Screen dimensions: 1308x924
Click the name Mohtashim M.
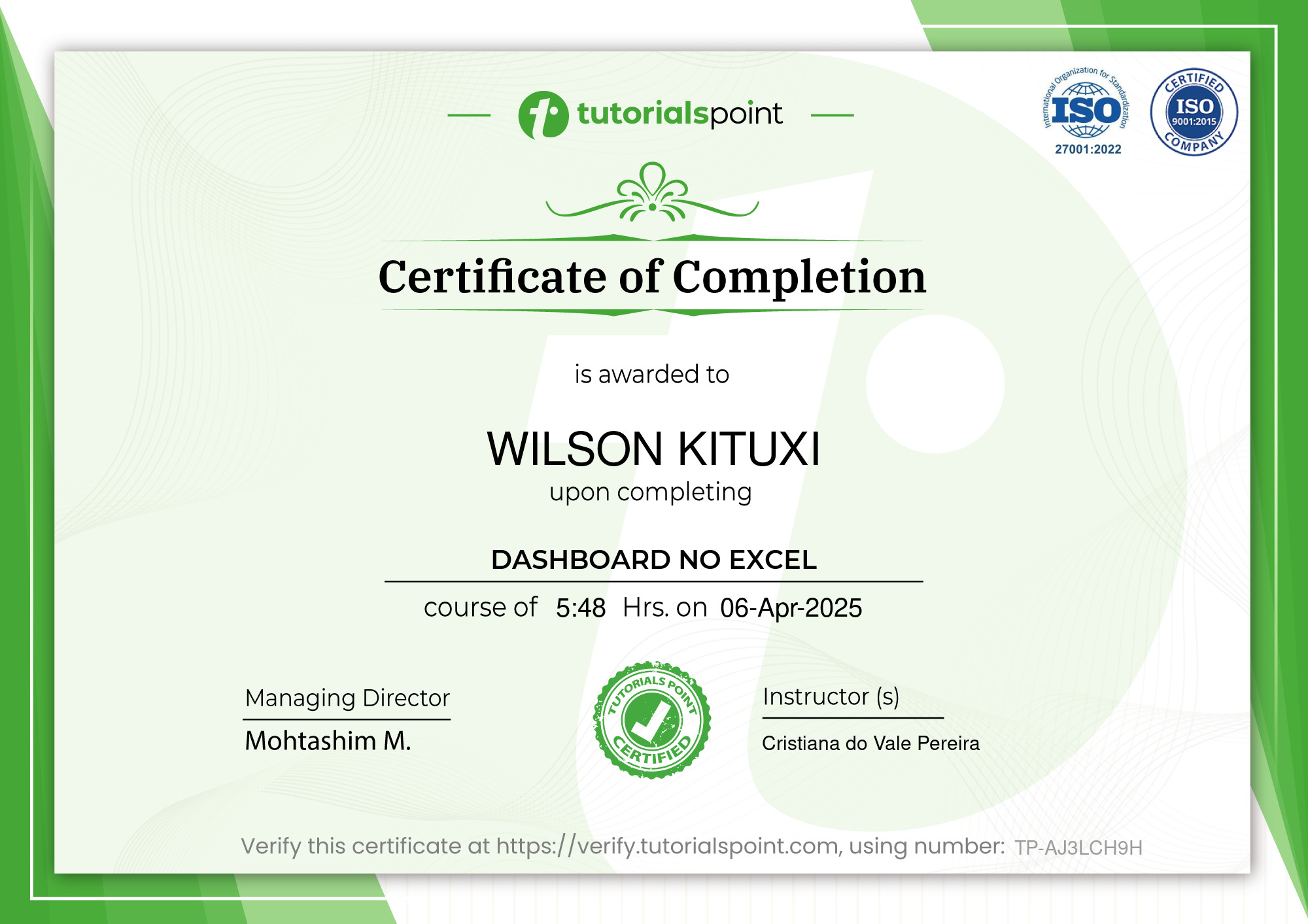pos(328,741)
